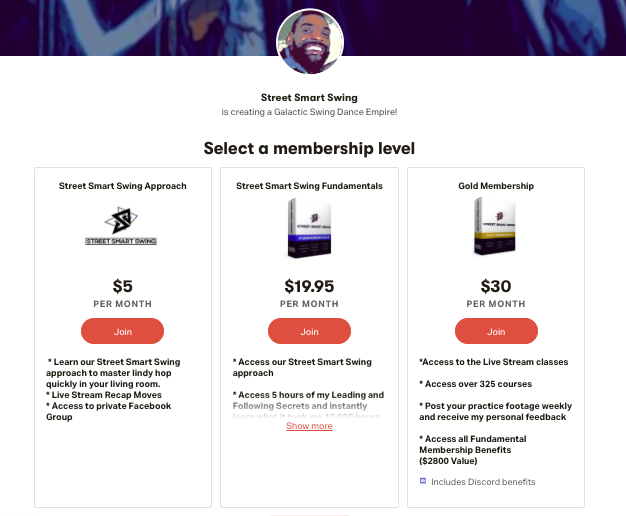Click the Street Smart Swing Approach logo image
626x516 pixels.
(123, 227)
